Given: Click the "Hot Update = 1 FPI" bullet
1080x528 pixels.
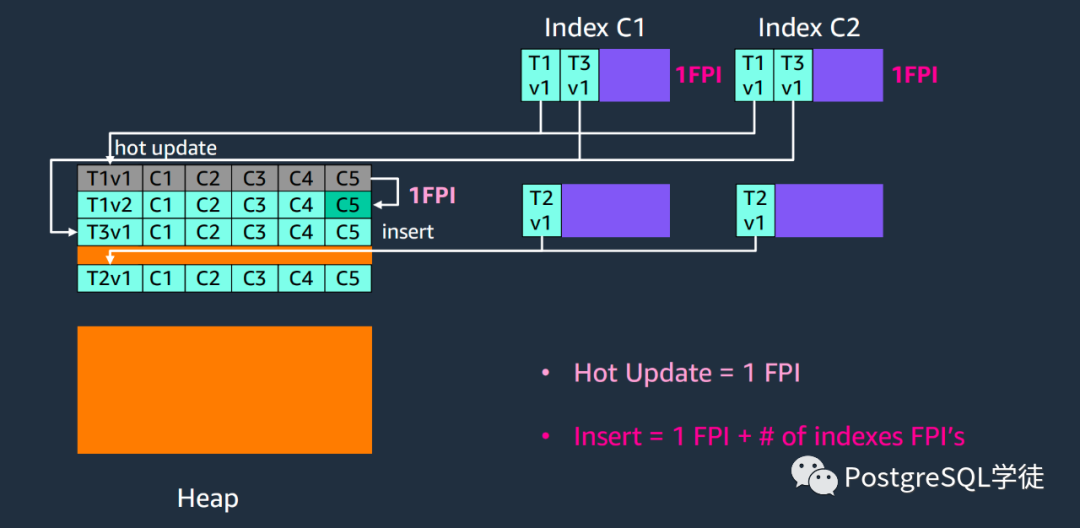Looking at the screenshot, I should (687, 373).
